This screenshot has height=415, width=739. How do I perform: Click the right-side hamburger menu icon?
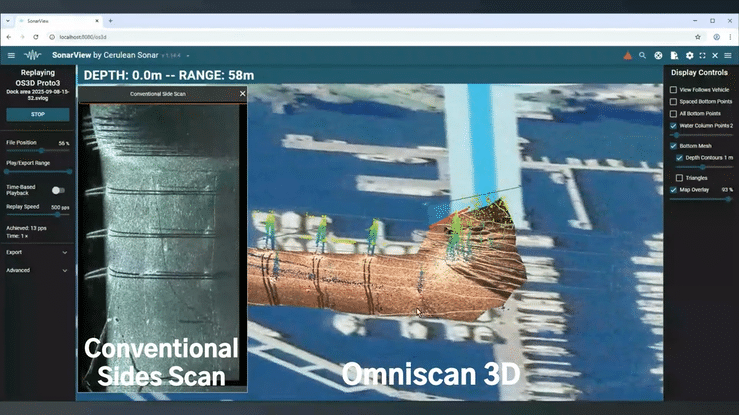728,56
